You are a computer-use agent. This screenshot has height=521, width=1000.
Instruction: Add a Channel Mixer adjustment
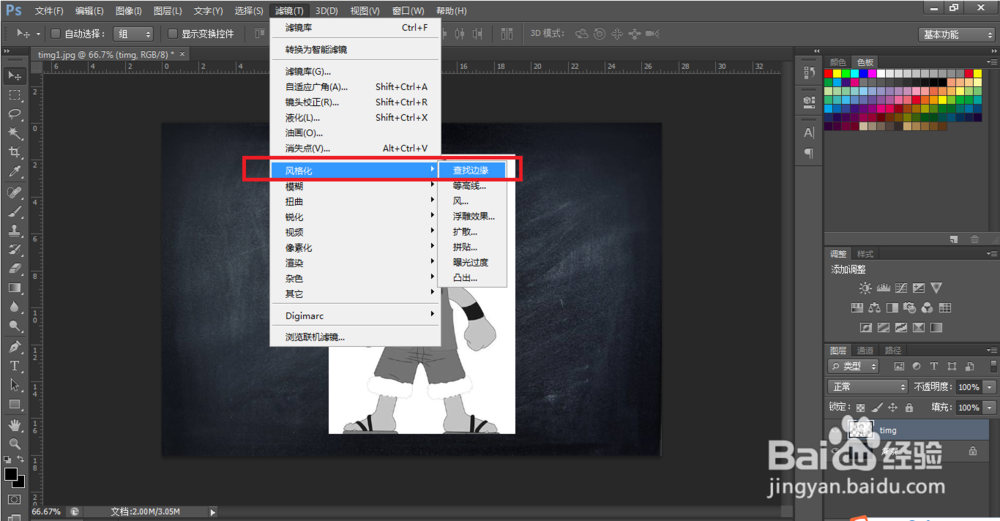click(x=927, y=308)
